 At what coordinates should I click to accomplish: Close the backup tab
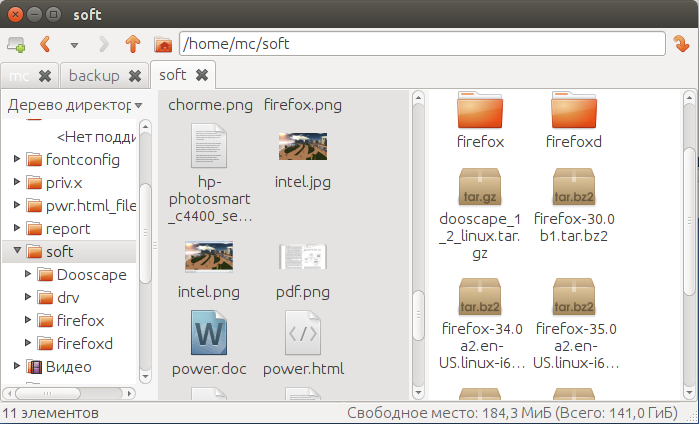coord(135,76)
